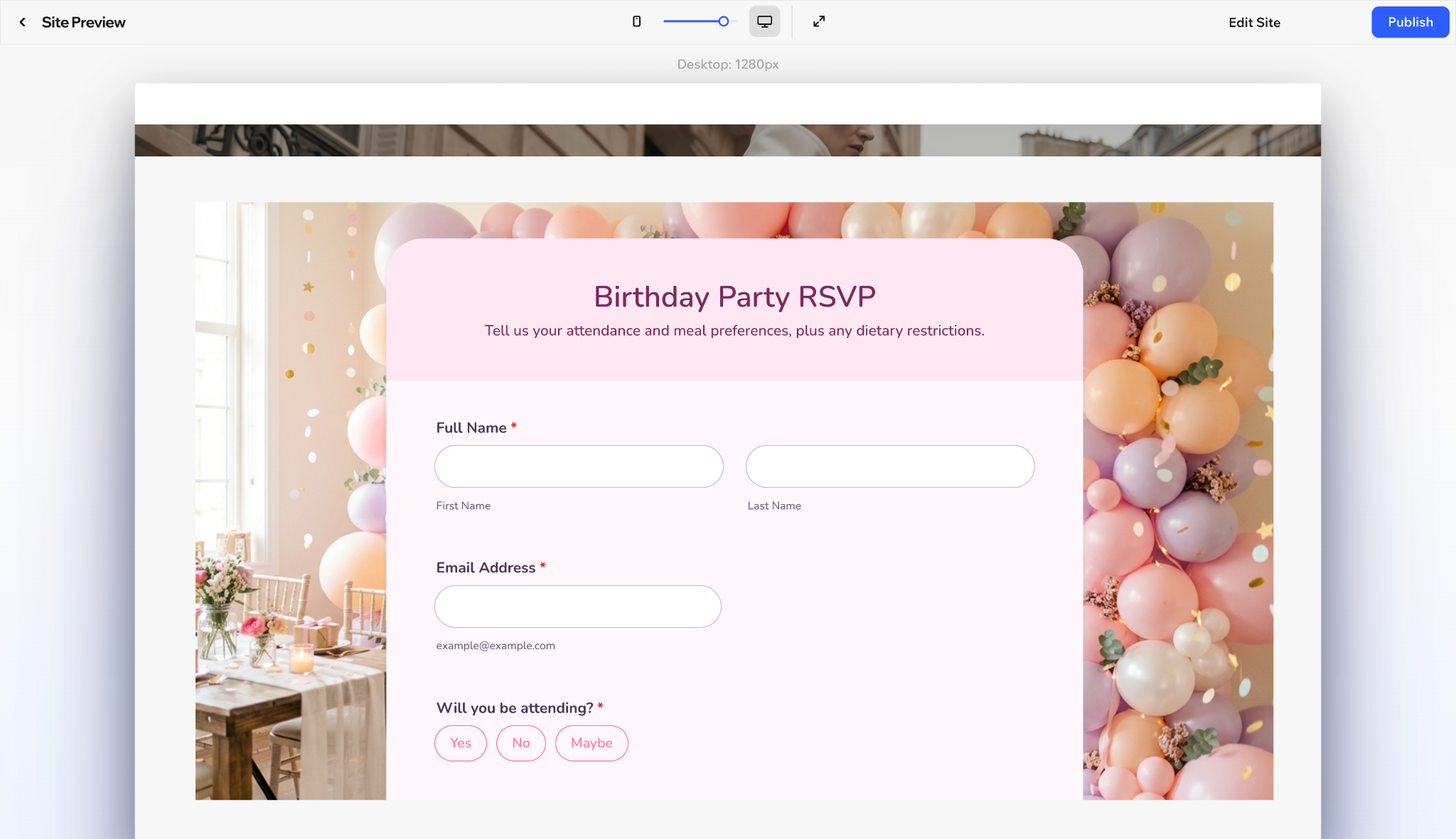Expand preview to fullscreen with arrows icon
1456x839 pixels.
click(819, 21)
